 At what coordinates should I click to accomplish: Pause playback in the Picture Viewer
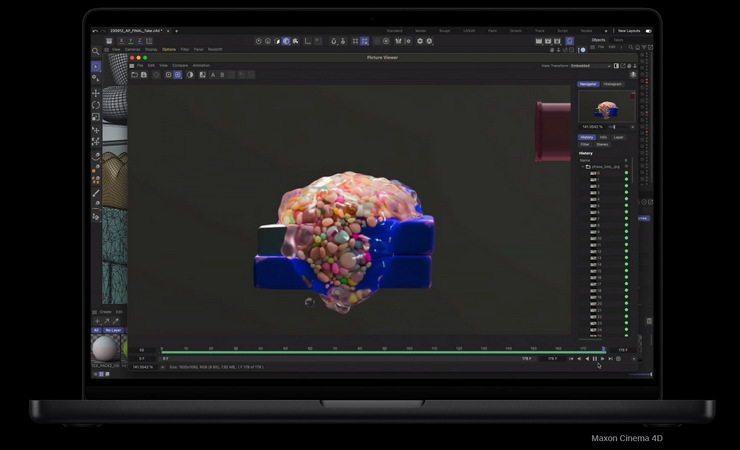[594, 358]
